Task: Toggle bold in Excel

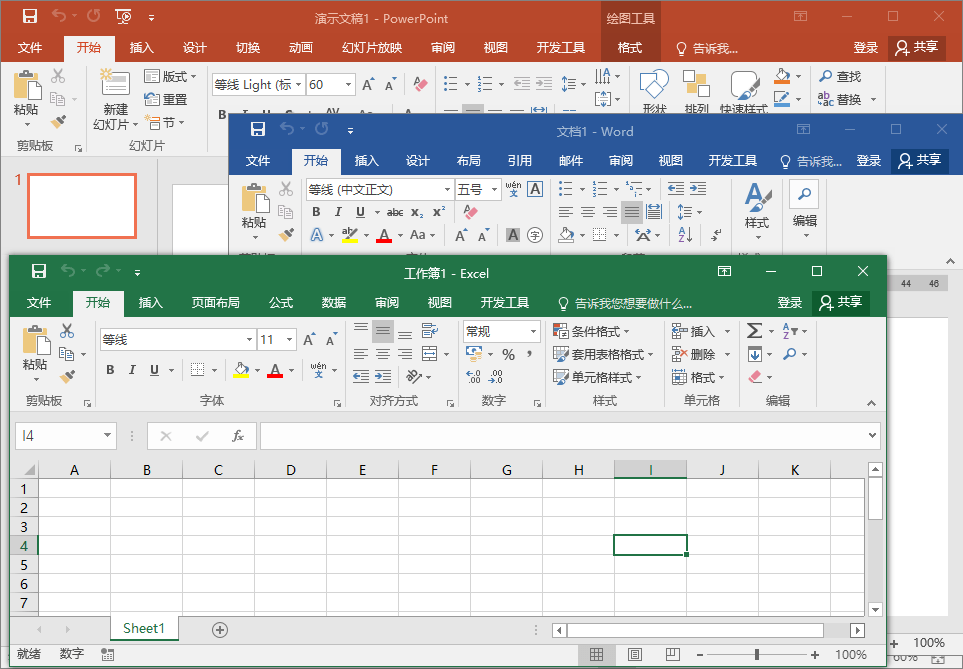Action: click(x=110, y=370)
